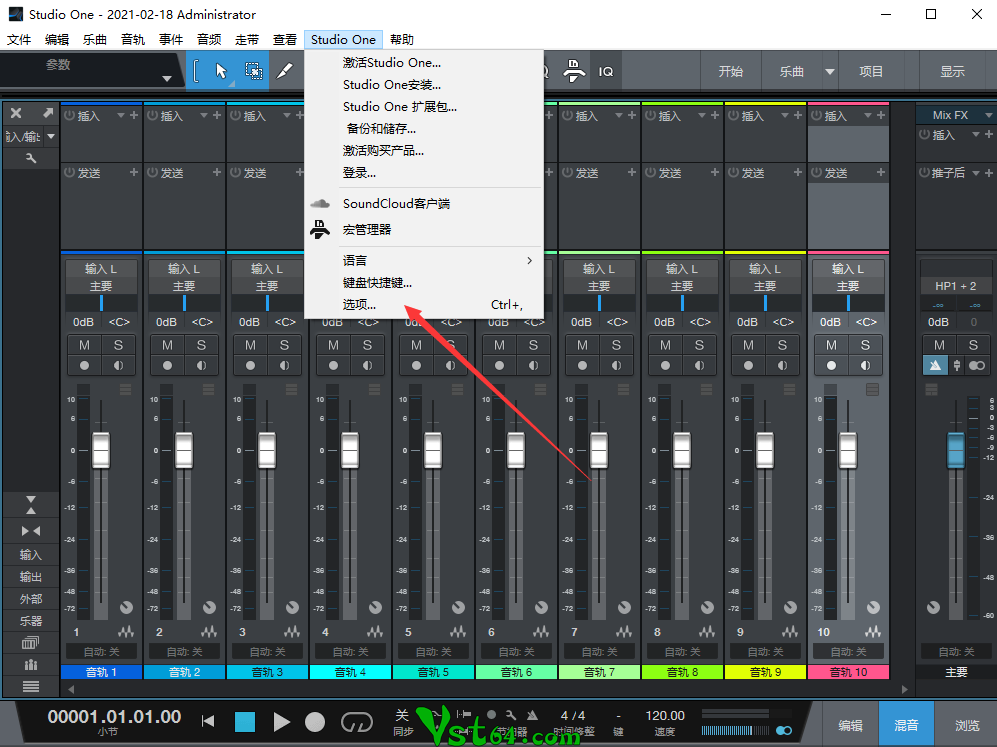Select the Paint pencil tool
Viewport: 997px width, 747px height.
pos(285,71)
